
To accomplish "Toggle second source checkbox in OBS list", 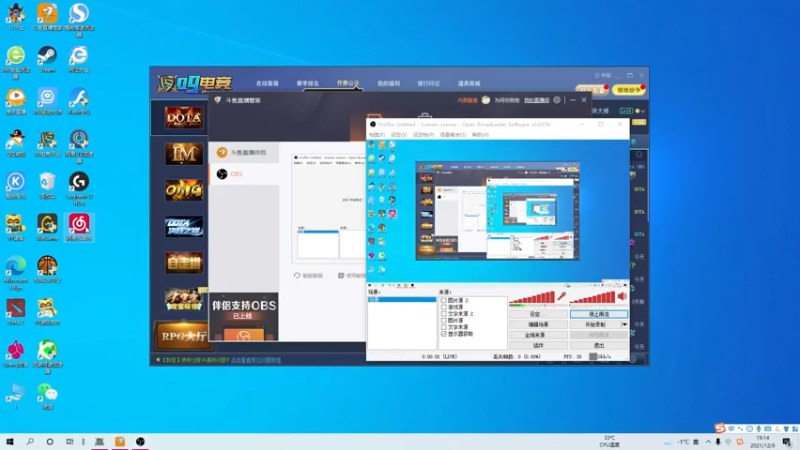I will [x=444, y=307].
